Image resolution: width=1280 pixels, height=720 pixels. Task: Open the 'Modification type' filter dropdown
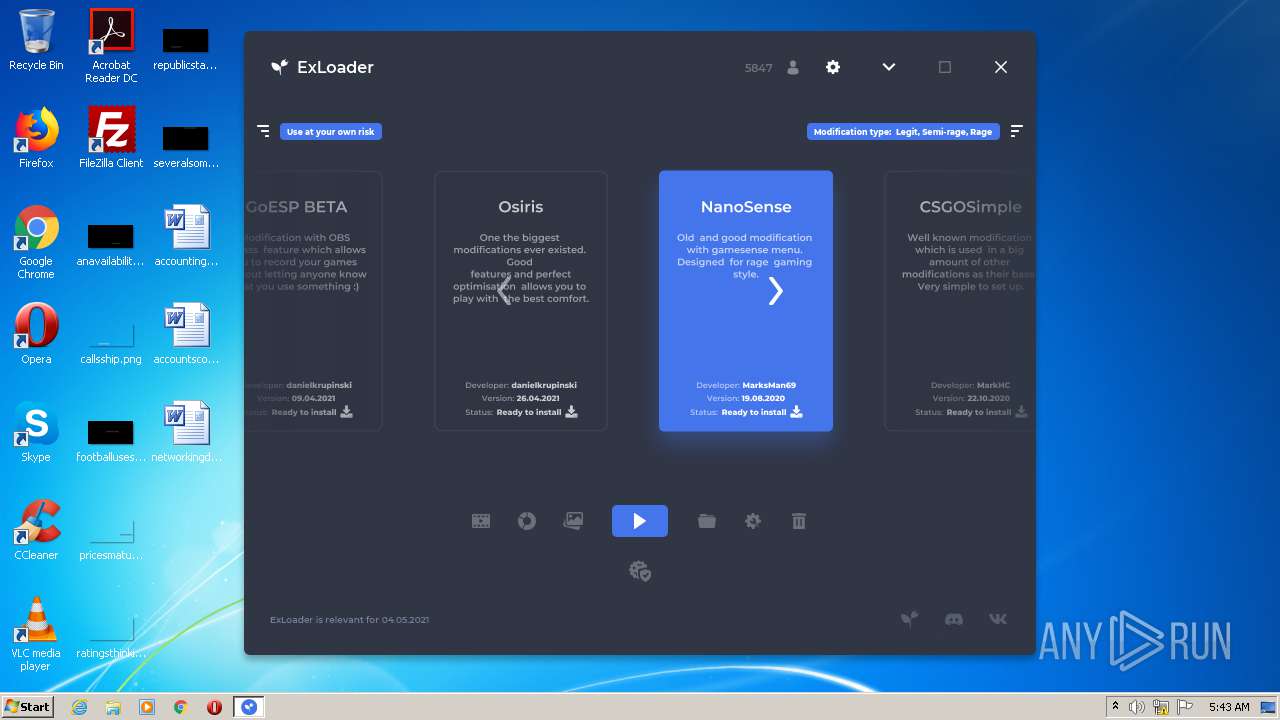pyautogui.click(x=903, y=131)
